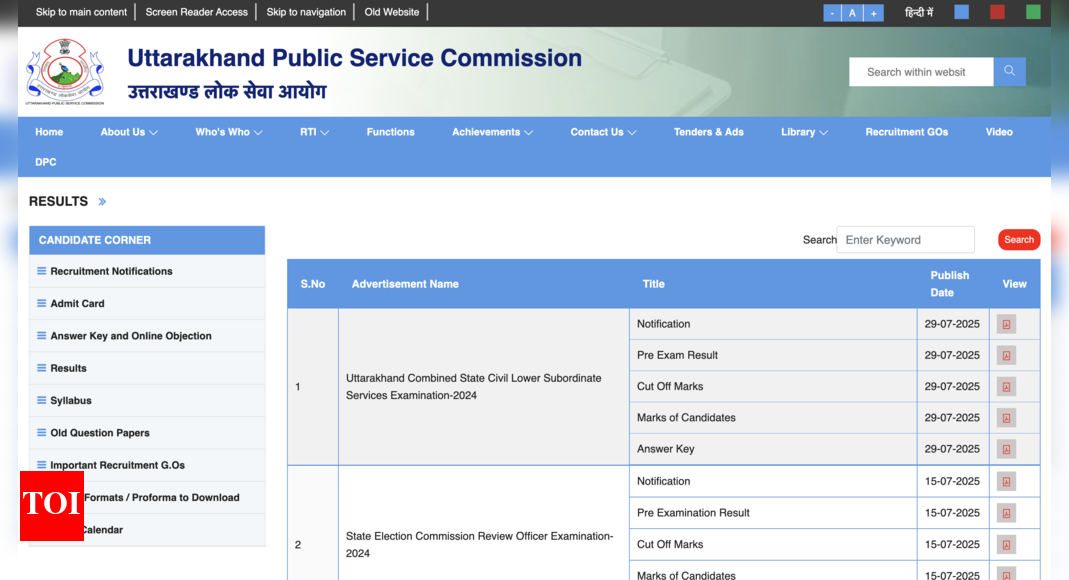Open Admit Card link in Candidate Corner
The height and width of the screenshot is (580, 1069).
[x=77, y=304]
